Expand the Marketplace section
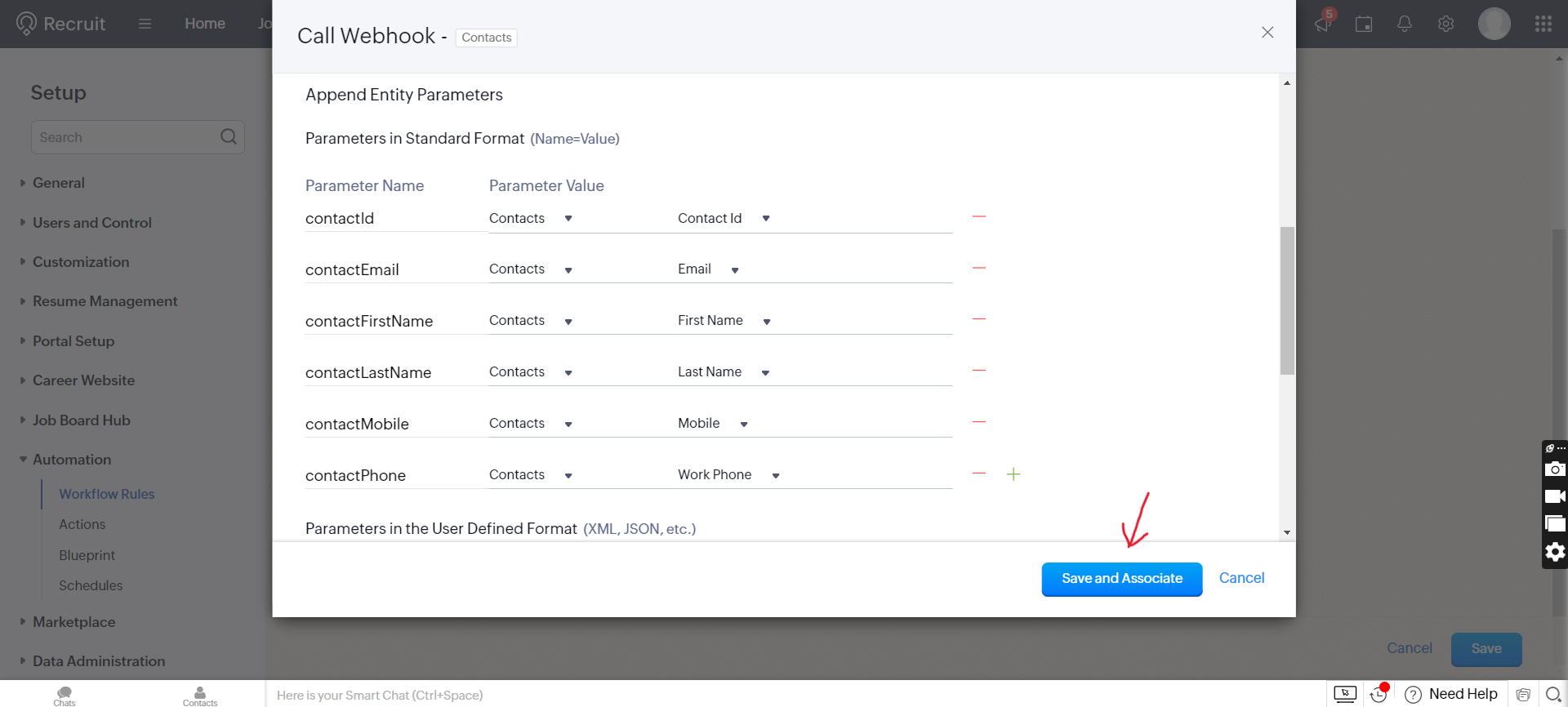Screen dimensions: 1568x707 pyautogui.click(x=73, y=622)
